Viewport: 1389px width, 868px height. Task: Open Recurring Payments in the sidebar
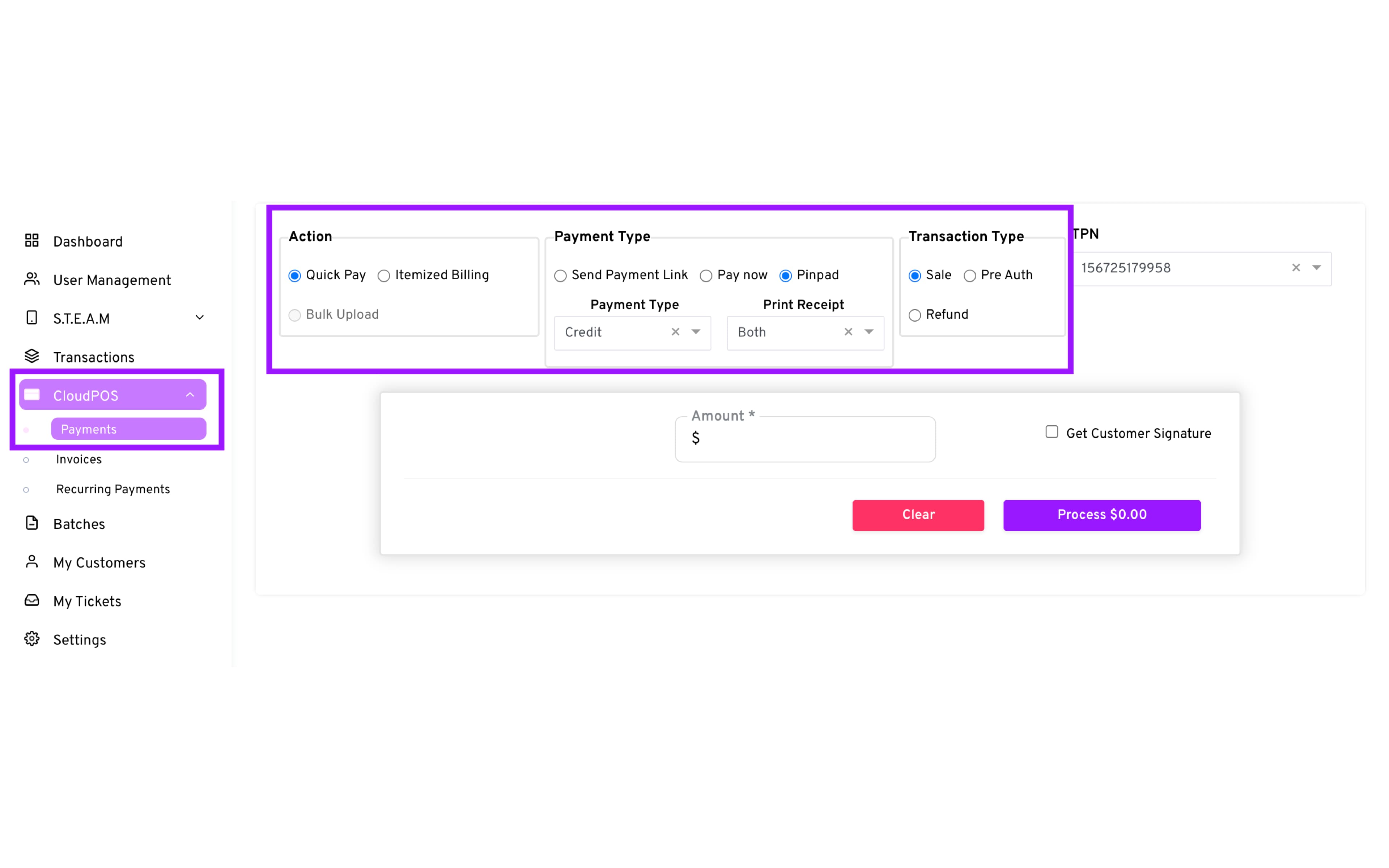[x=112, y=489]
